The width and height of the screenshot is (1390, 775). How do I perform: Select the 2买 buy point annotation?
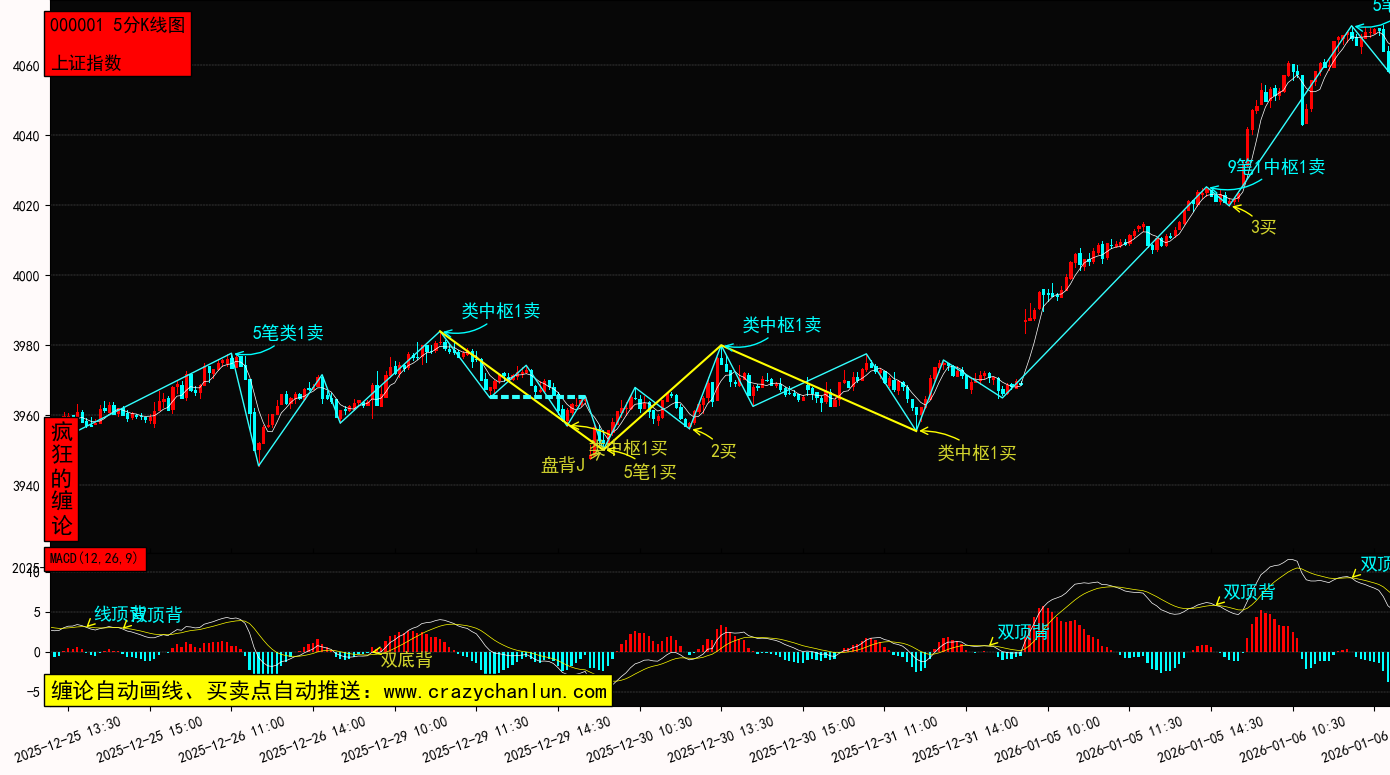723,451
